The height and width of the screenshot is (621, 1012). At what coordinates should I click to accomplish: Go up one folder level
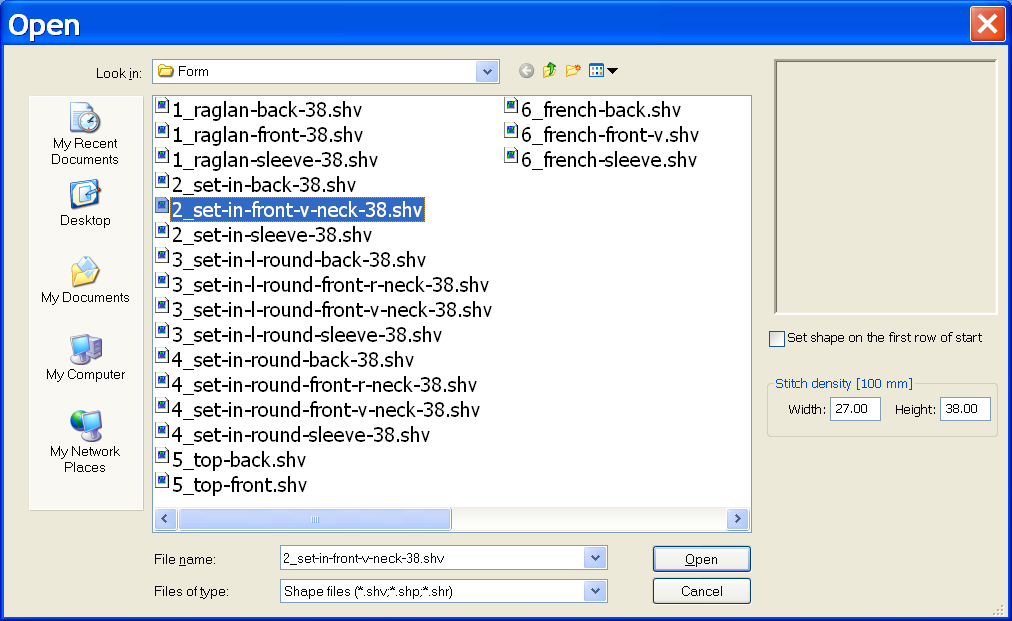pyautogui.click(x=550, y=71)
